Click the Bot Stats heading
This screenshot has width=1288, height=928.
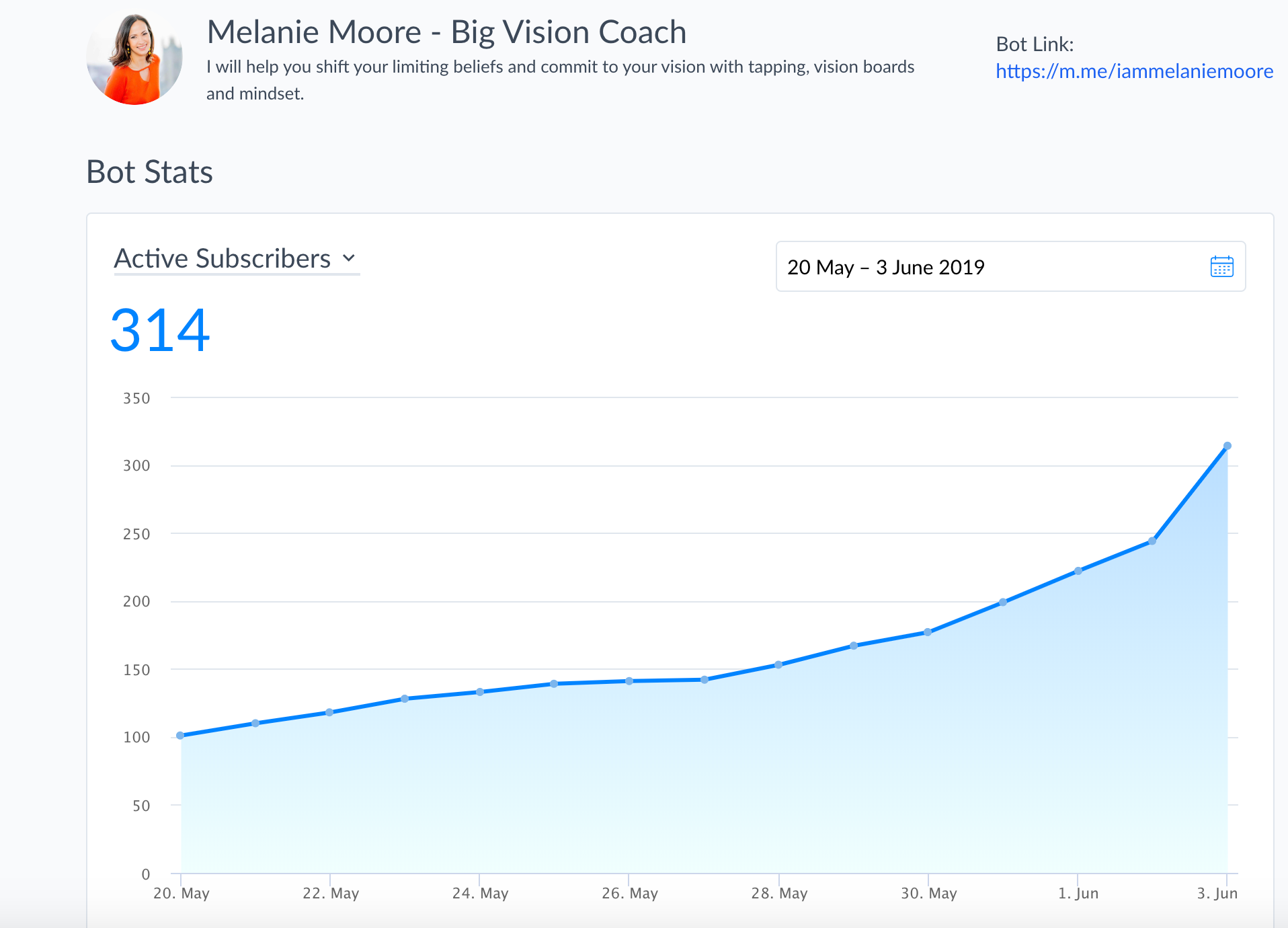(149, 172)
